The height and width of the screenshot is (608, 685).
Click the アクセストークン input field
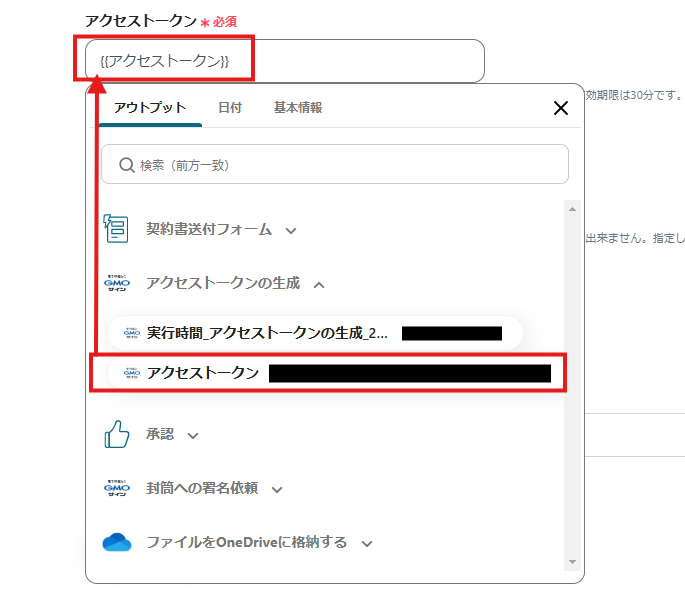(x=284, y=61)
